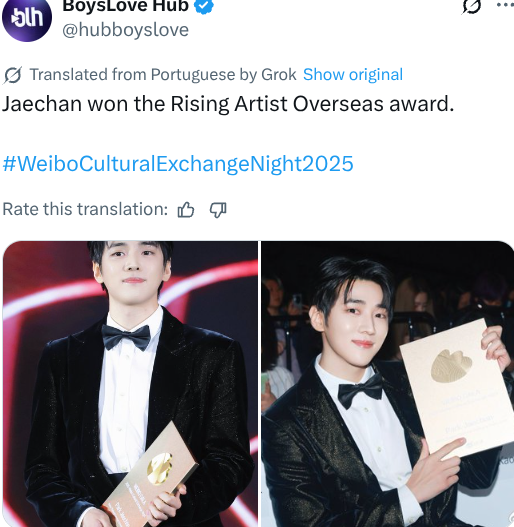Viewport: 514px width, 527px height.
Task: Open Grok actions icon at top right
Action: (471, 6)
